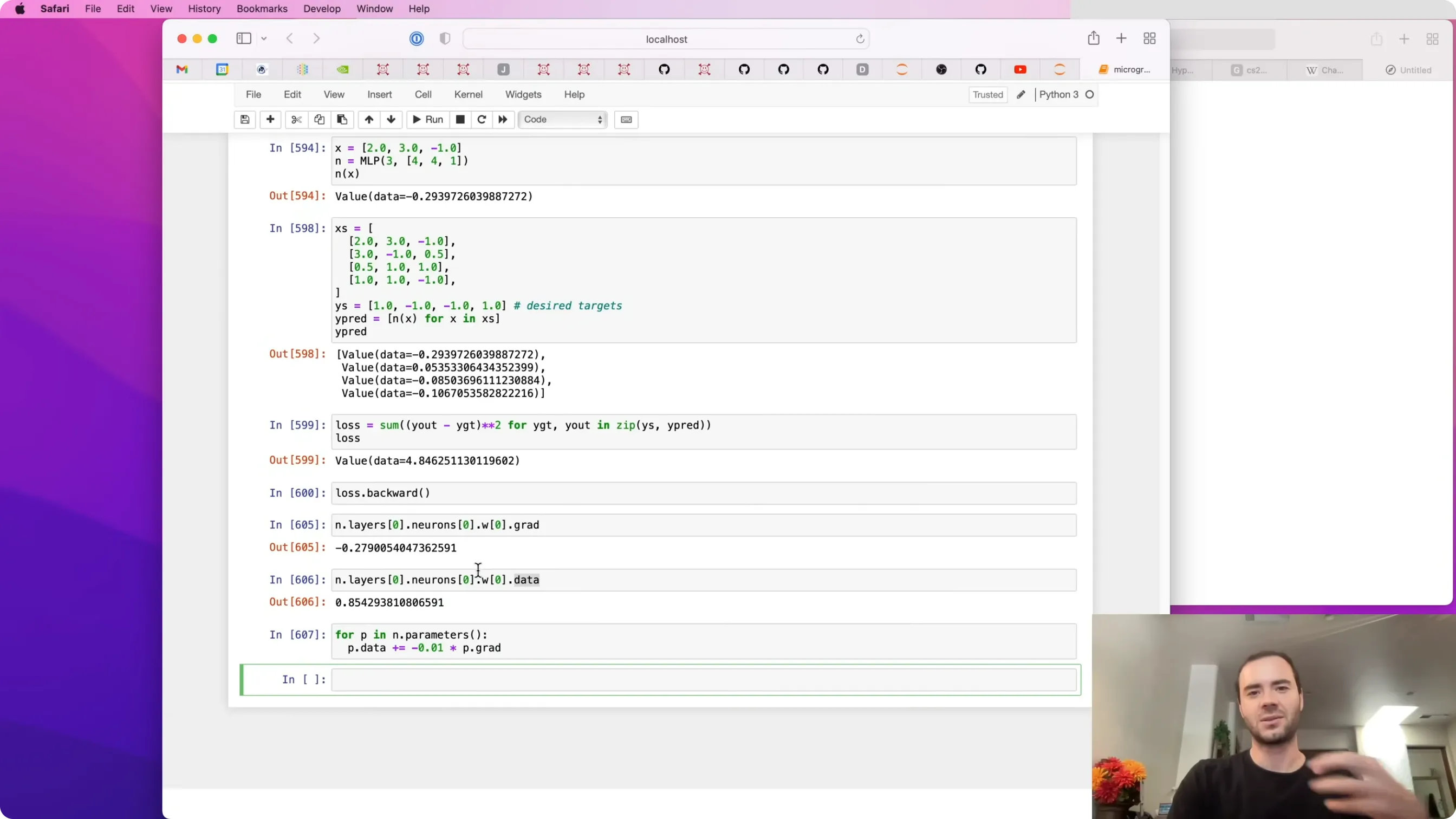Open the Kernel menu
The width and height of the screenshot is (1456, 819).
pos(469,94)
